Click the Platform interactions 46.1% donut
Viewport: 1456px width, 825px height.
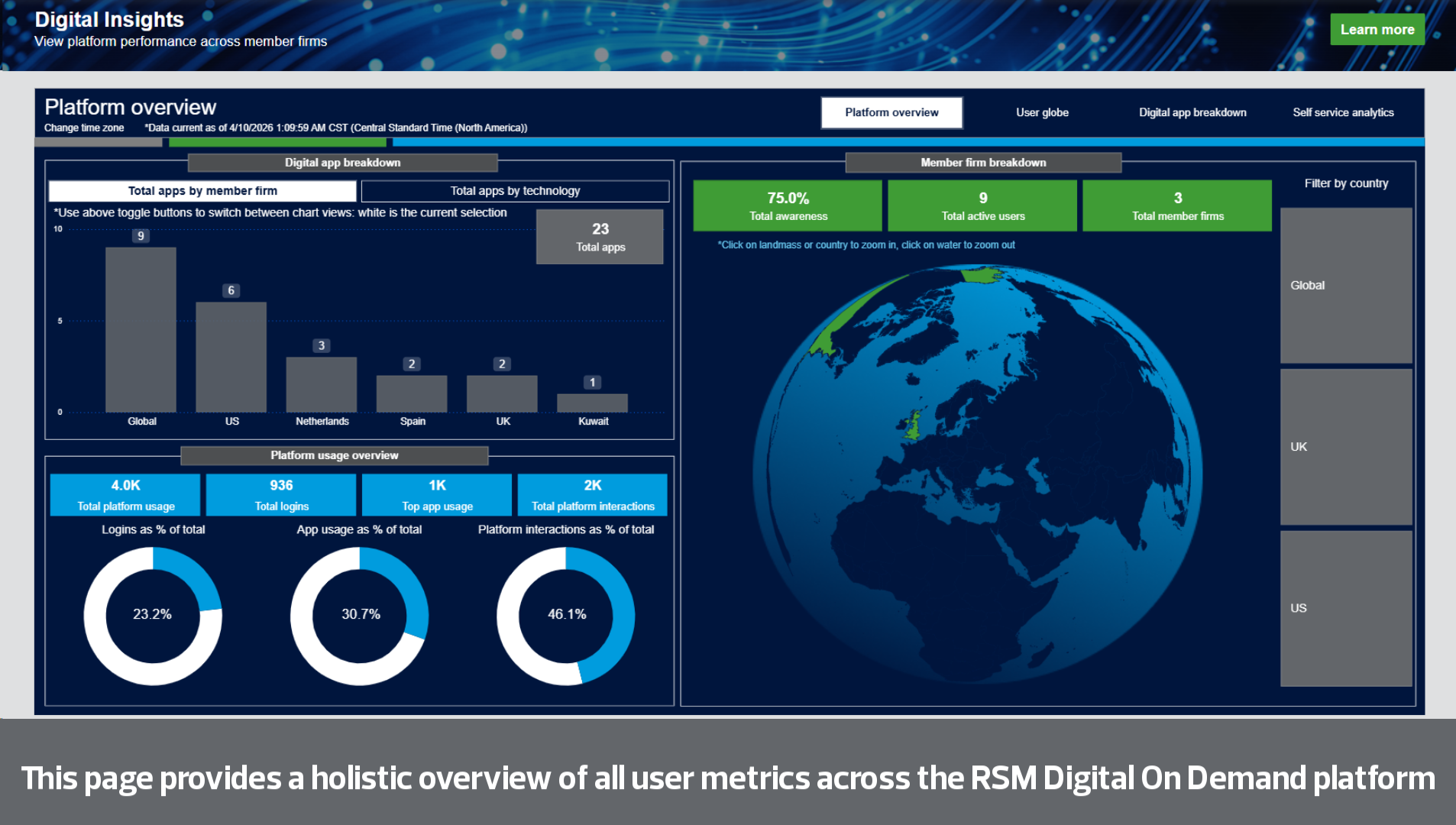tap(566, 616)
